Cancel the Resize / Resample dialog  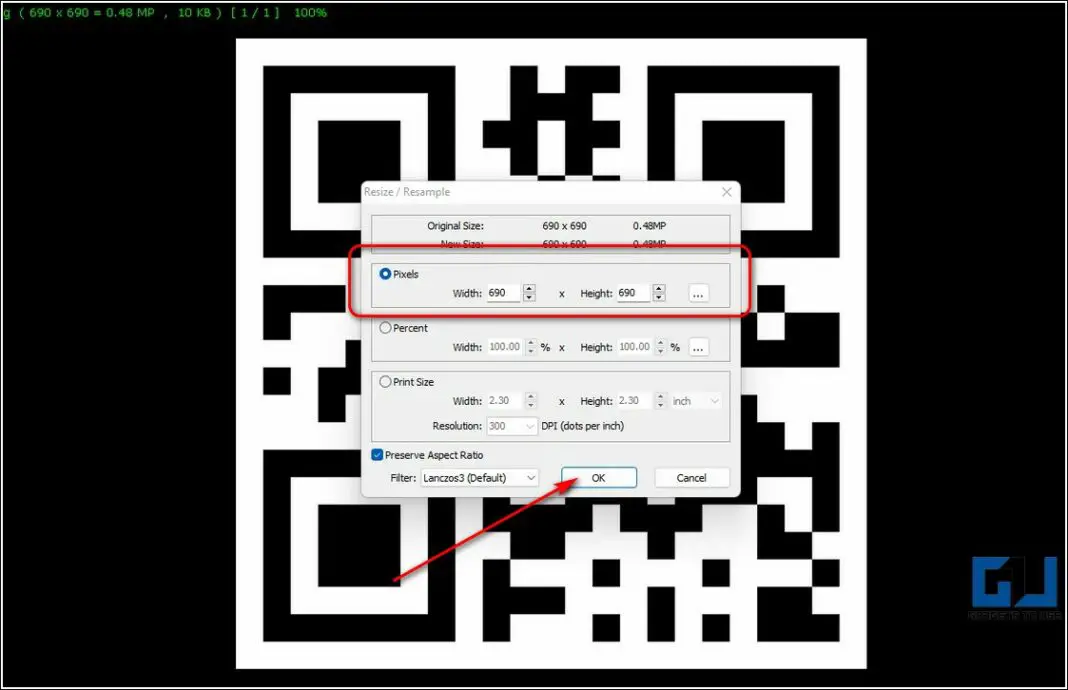[x=691, y=478]
